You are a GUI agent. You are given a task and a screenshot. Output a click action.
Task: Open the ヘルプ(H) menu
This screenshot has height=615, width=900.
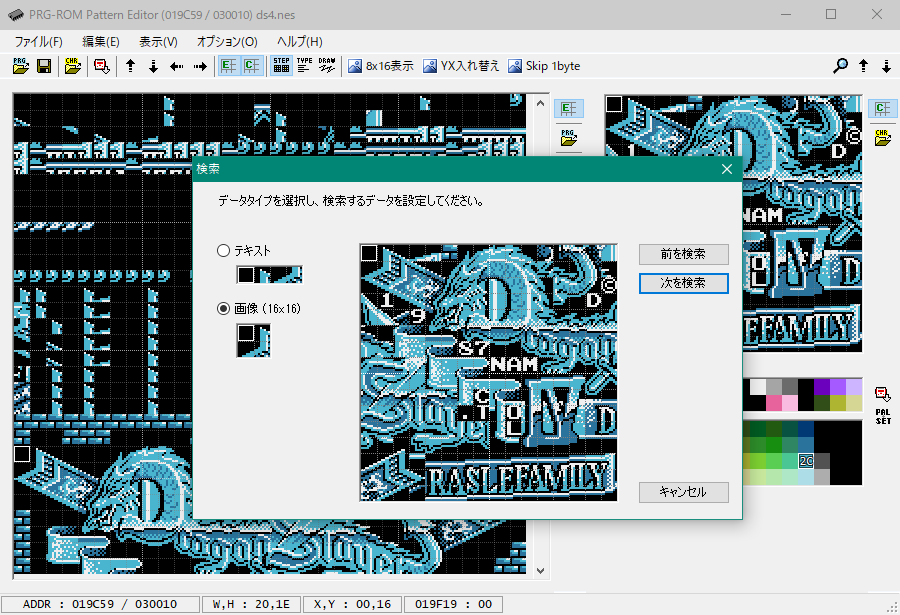(300, 41)
